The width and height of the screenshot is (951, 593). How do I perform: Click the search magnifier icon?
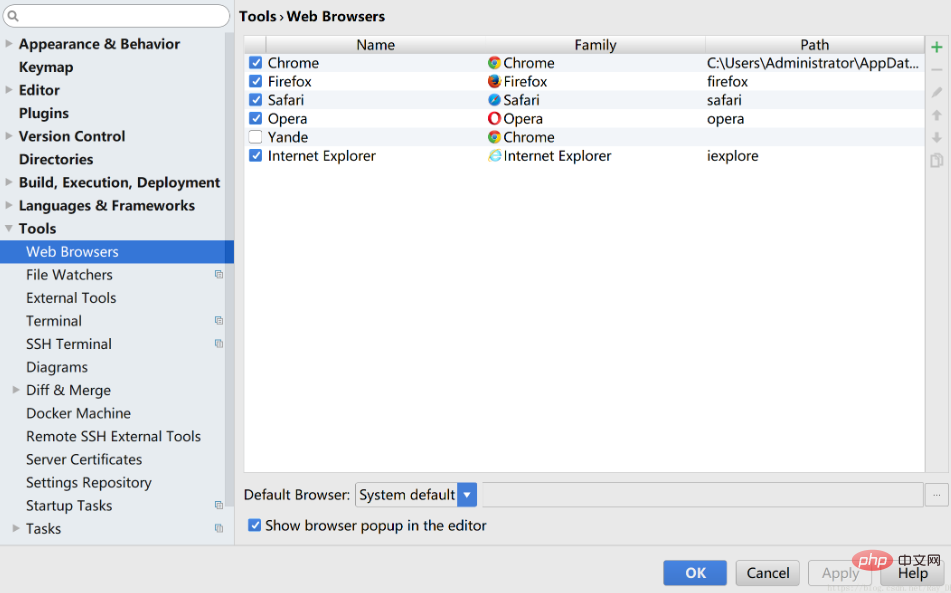click(x=13, y=16)
